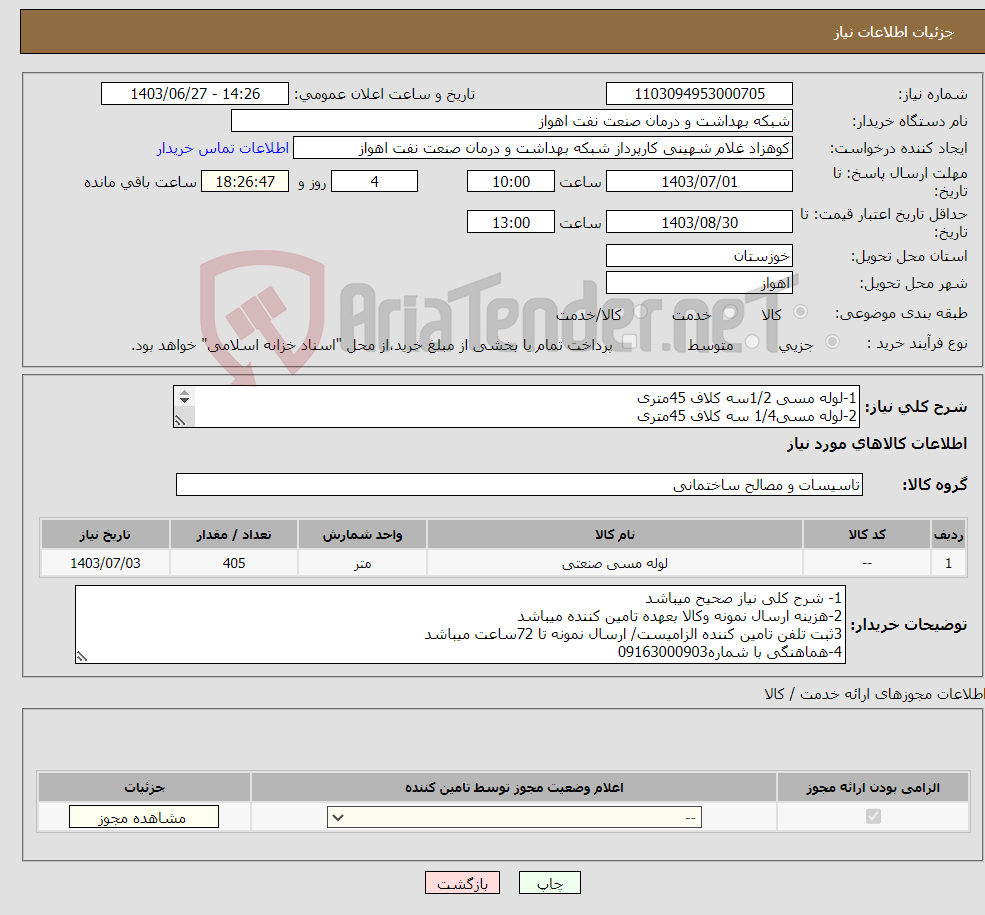The image size is (985, 915).
Task: Click the remaining time field 18:26:47
Action: pos(245,181)
